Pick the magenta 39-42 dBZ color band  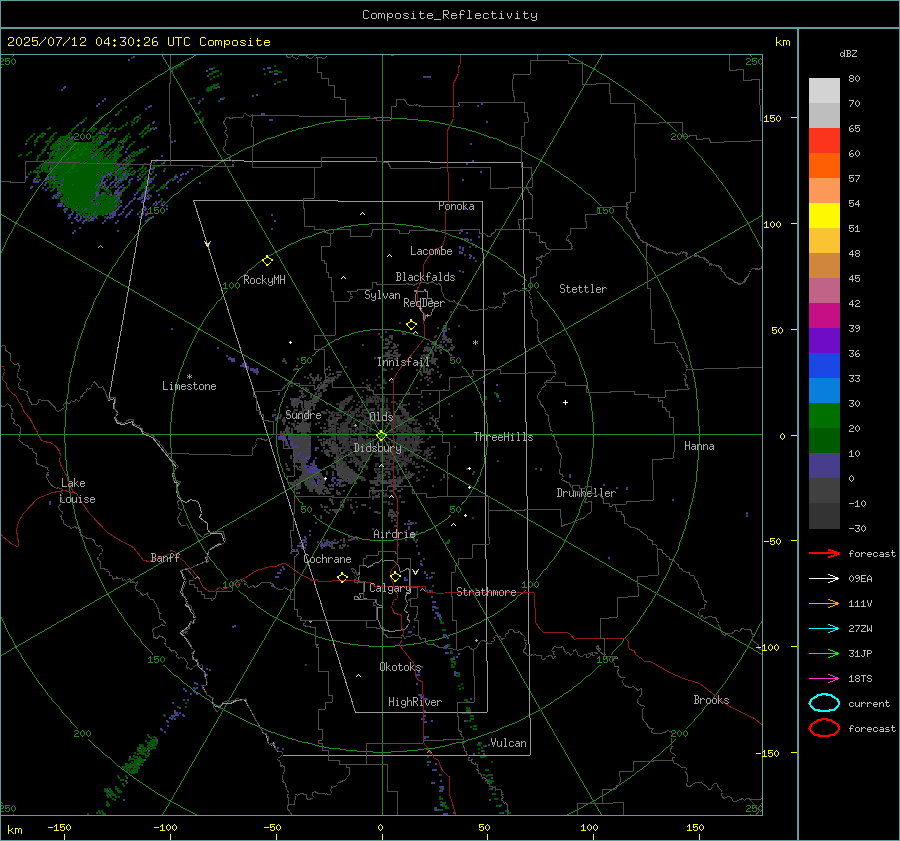[x=824, y=316]
